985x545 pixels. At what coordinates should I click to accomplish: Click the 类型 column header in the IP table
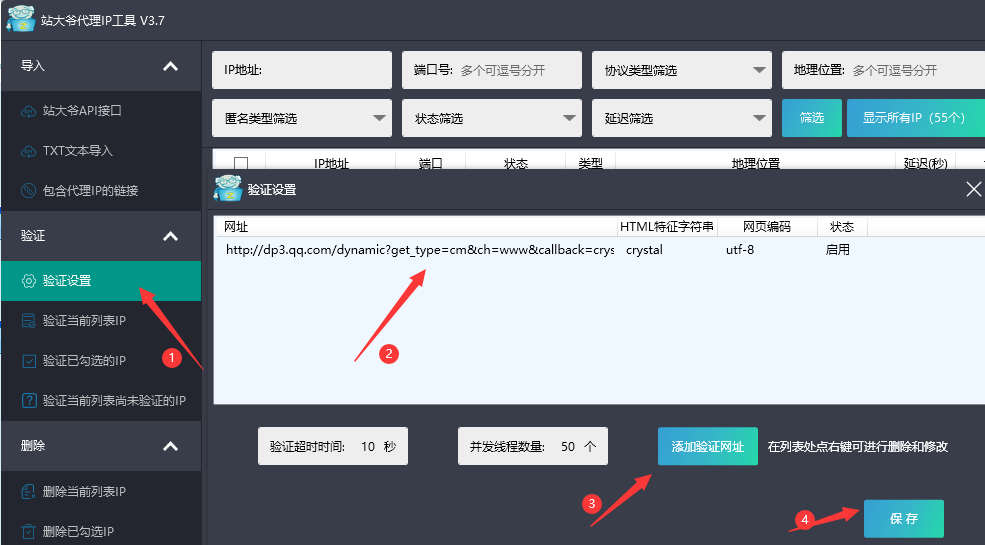coord(590,163)
